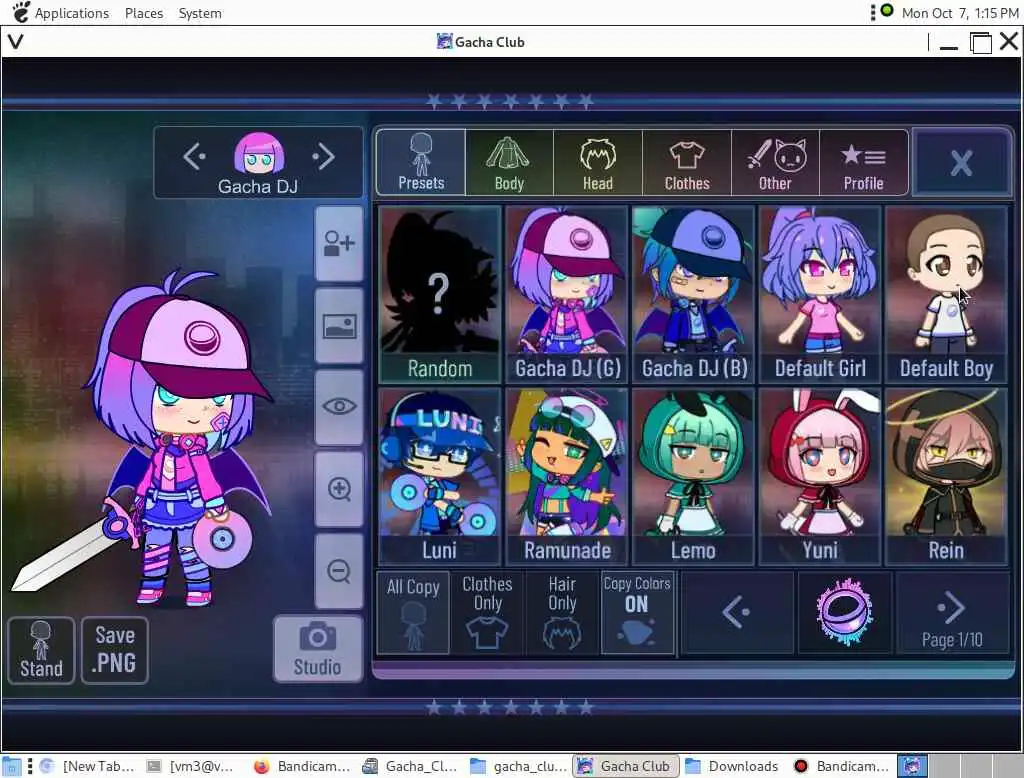The width and height of the screenshot is (1024, 778).
Task: Click the add character icon
Action: click(x=339, y=244)
